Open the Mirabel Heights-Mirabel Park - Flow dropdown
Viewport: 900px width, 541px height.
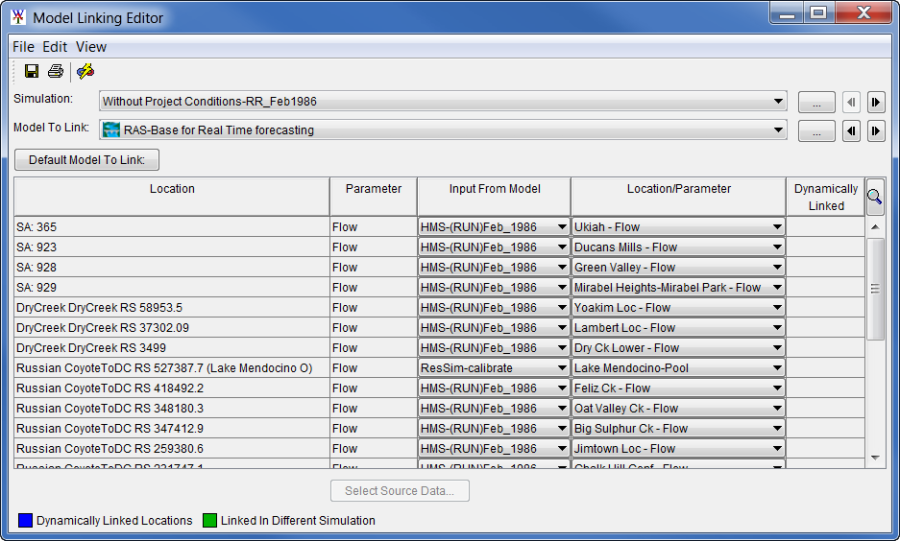point(678,287)
